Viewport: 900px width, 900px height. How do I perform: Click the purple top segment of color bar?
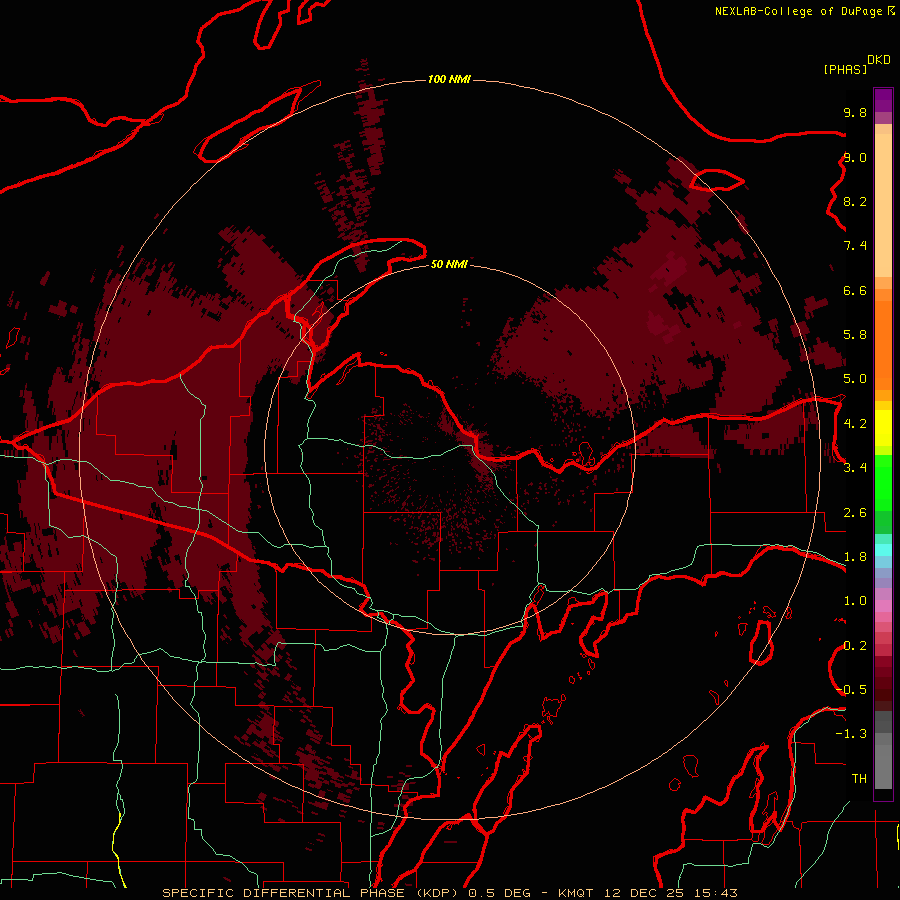[x=883, y=101]
